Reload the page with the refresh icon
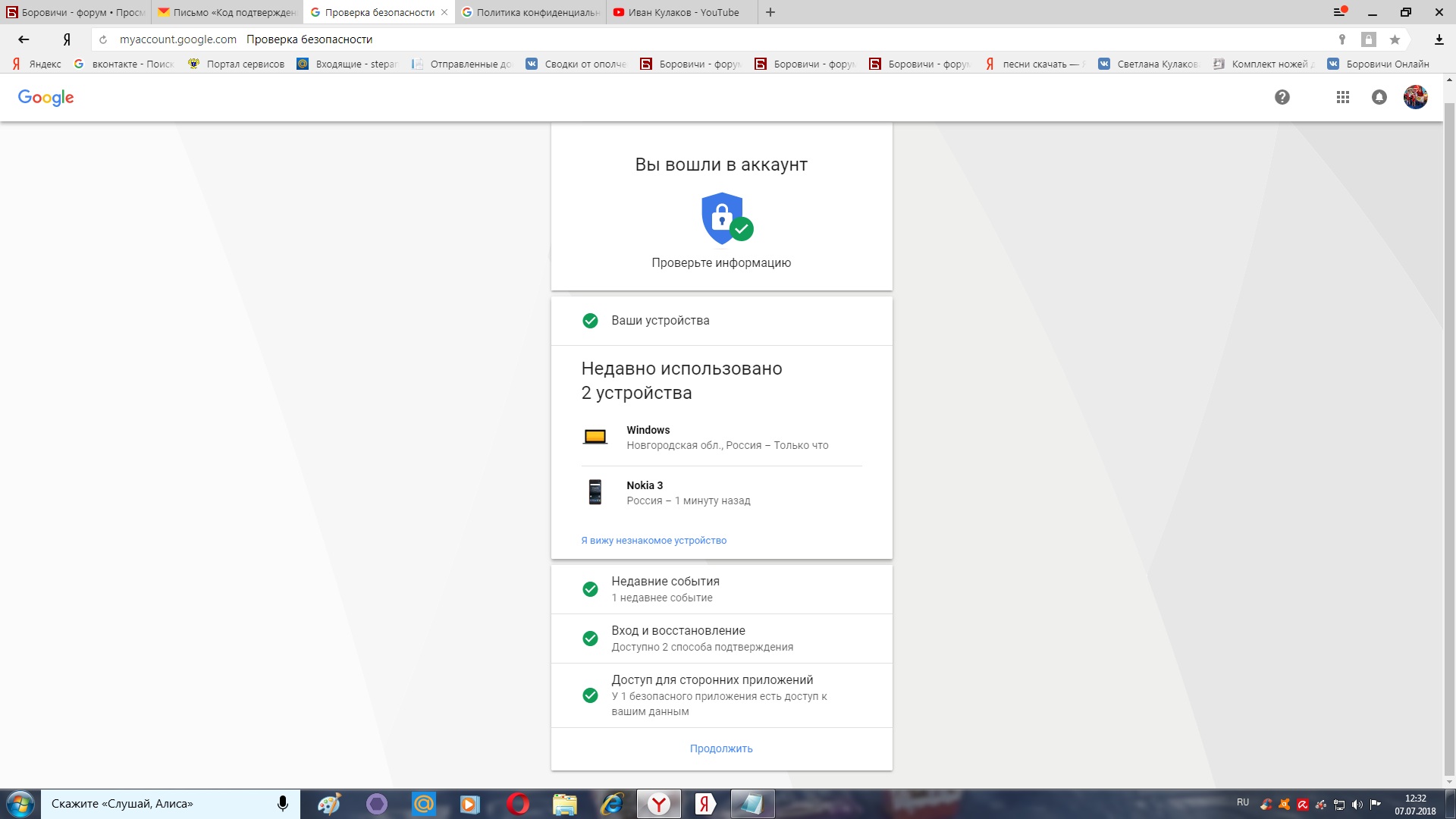 pos(103,39)
